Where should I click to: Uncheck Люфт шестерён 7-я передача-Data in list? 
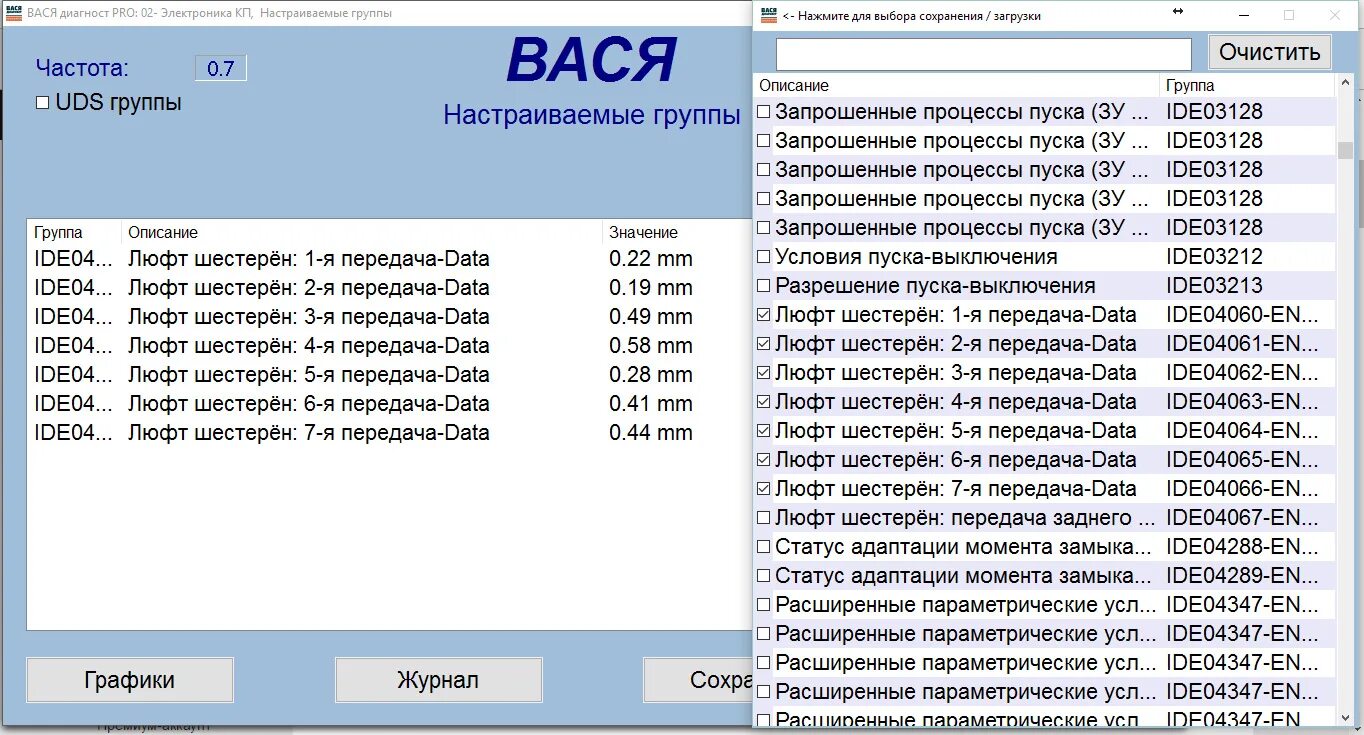point(764,489)
